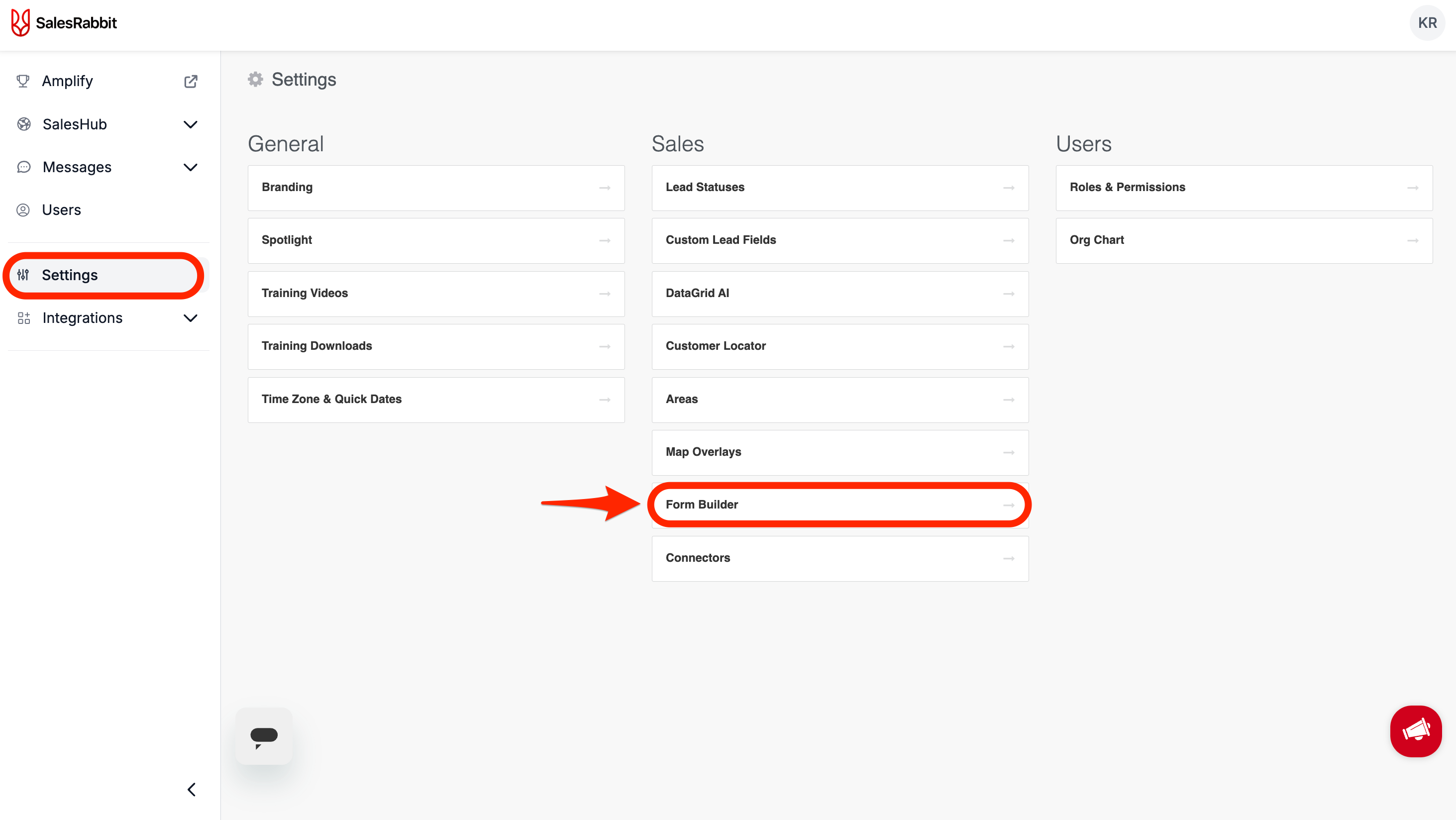The height and width of the screenshot is (820, 1456).
Task: Open the chat bubble widget
Action: point(264,736)
